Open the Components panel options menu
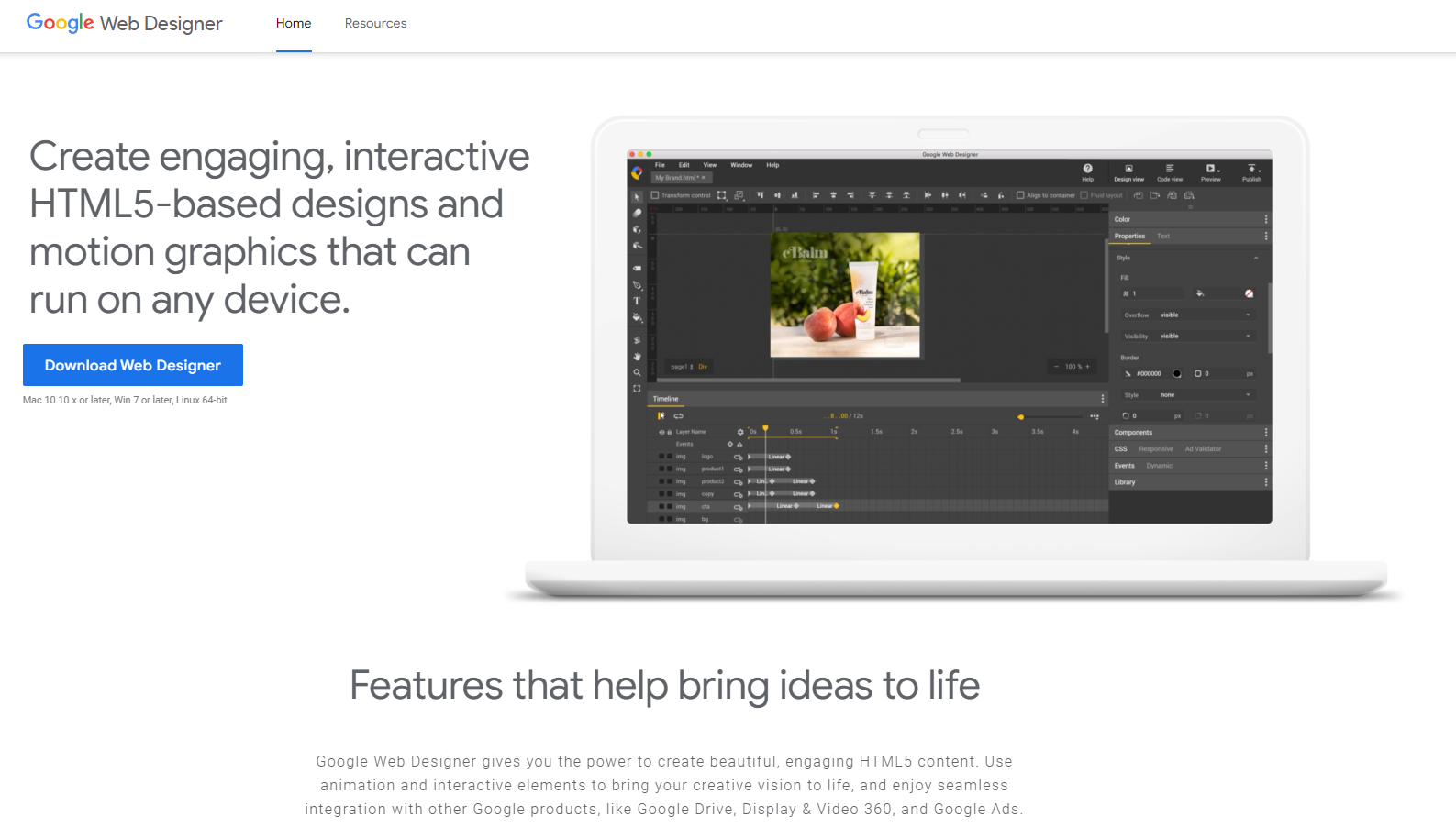The width and height of the screenshot is (1456, 839). 1266,432
